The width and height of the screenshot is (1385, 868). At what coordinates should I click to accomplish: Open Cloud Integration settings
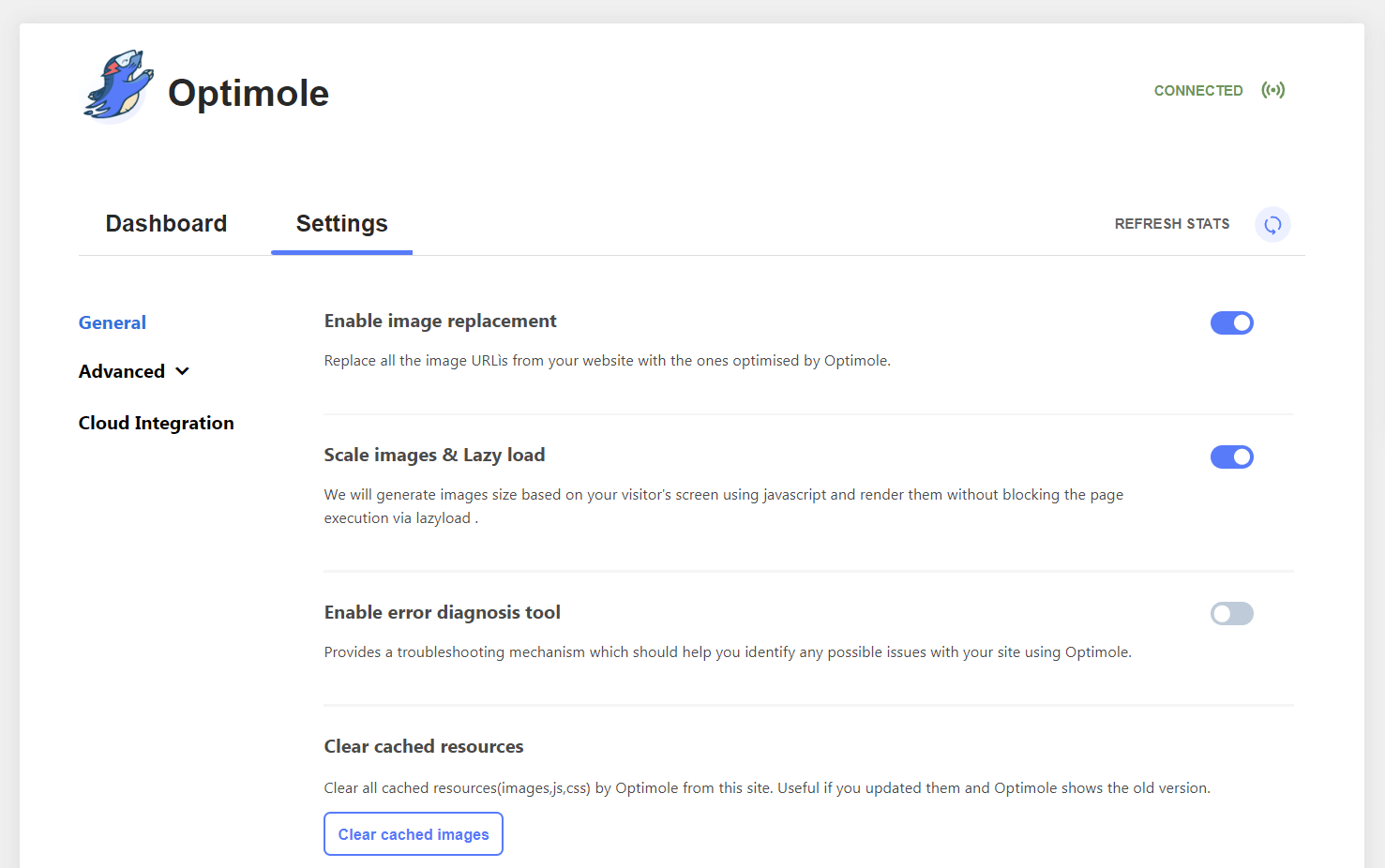click(156, 422)
